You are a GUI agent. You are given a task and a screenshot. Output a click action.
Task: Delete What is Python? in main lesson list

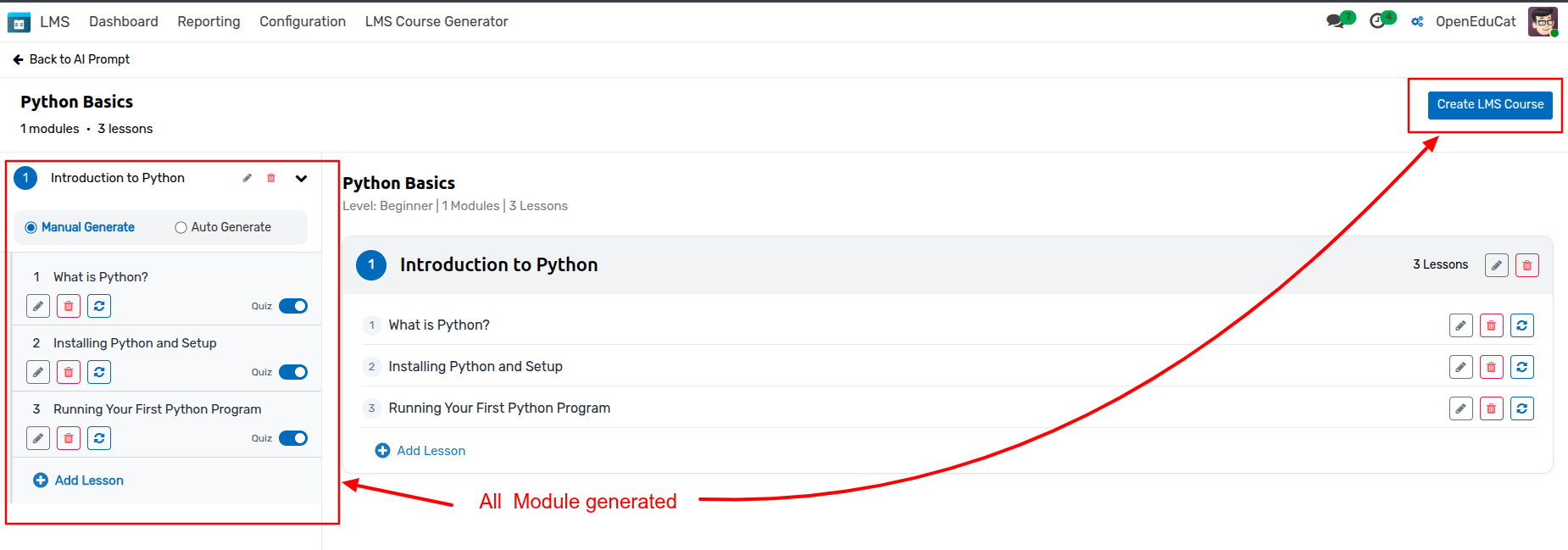point(1492,325)
